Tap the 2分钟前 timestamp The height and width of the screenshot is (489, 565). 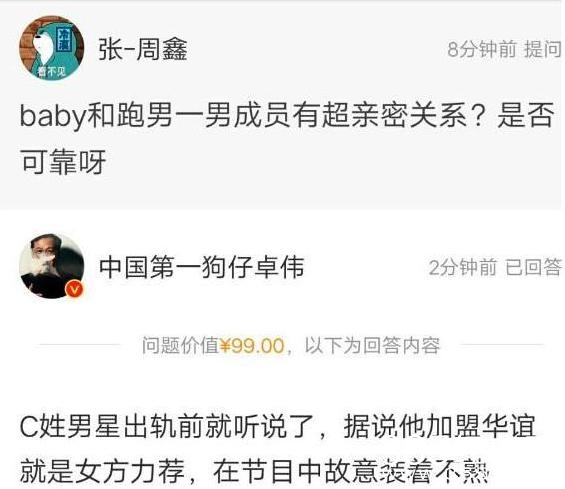(x=462, y=267)
